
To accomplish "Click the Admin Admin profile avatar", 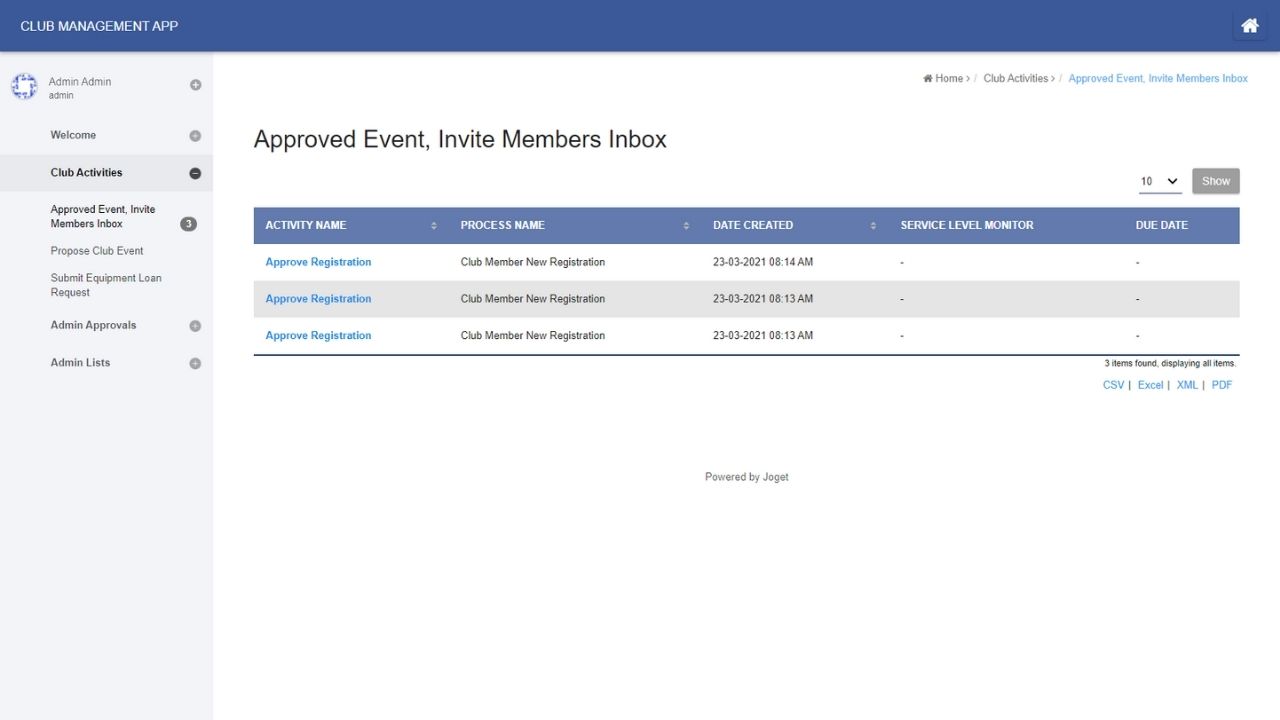I will [x=24, y=87].
